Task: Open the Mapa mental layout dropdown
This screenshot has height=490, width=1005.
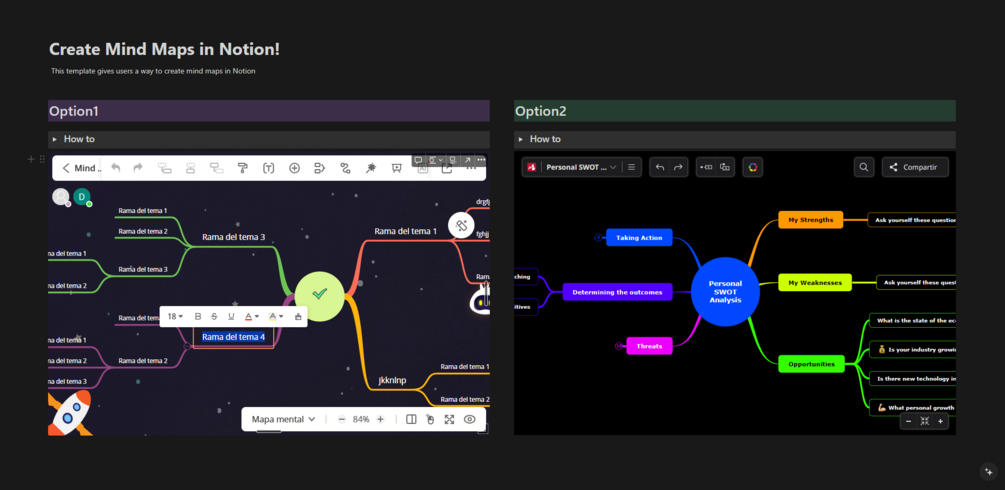Action: [x=283, y=419]
